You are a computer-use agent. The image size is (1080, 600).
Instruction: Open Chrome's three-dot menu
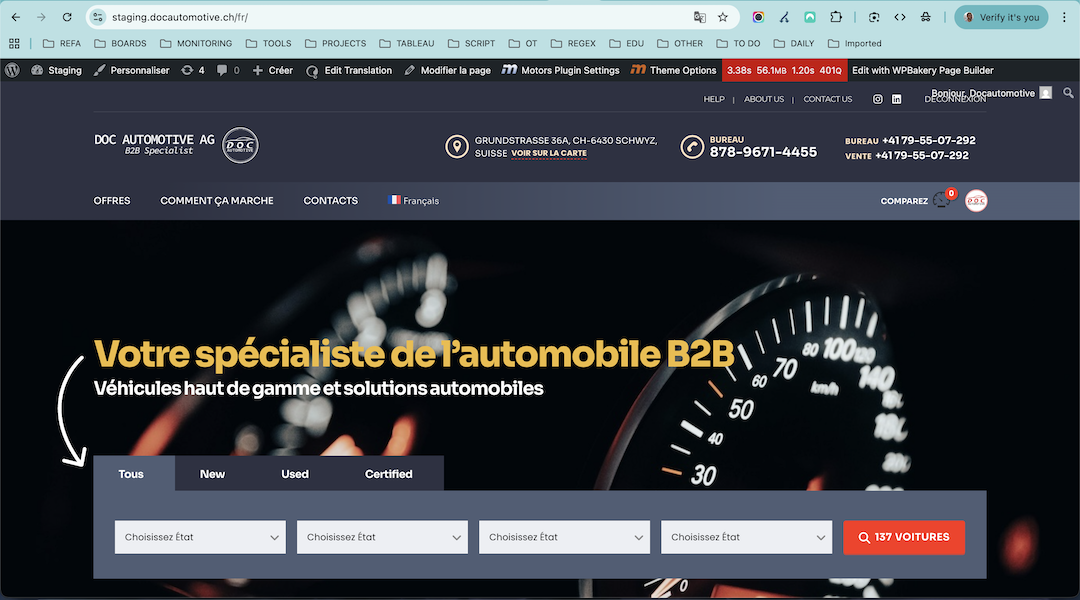click(x=1064, y=17)
